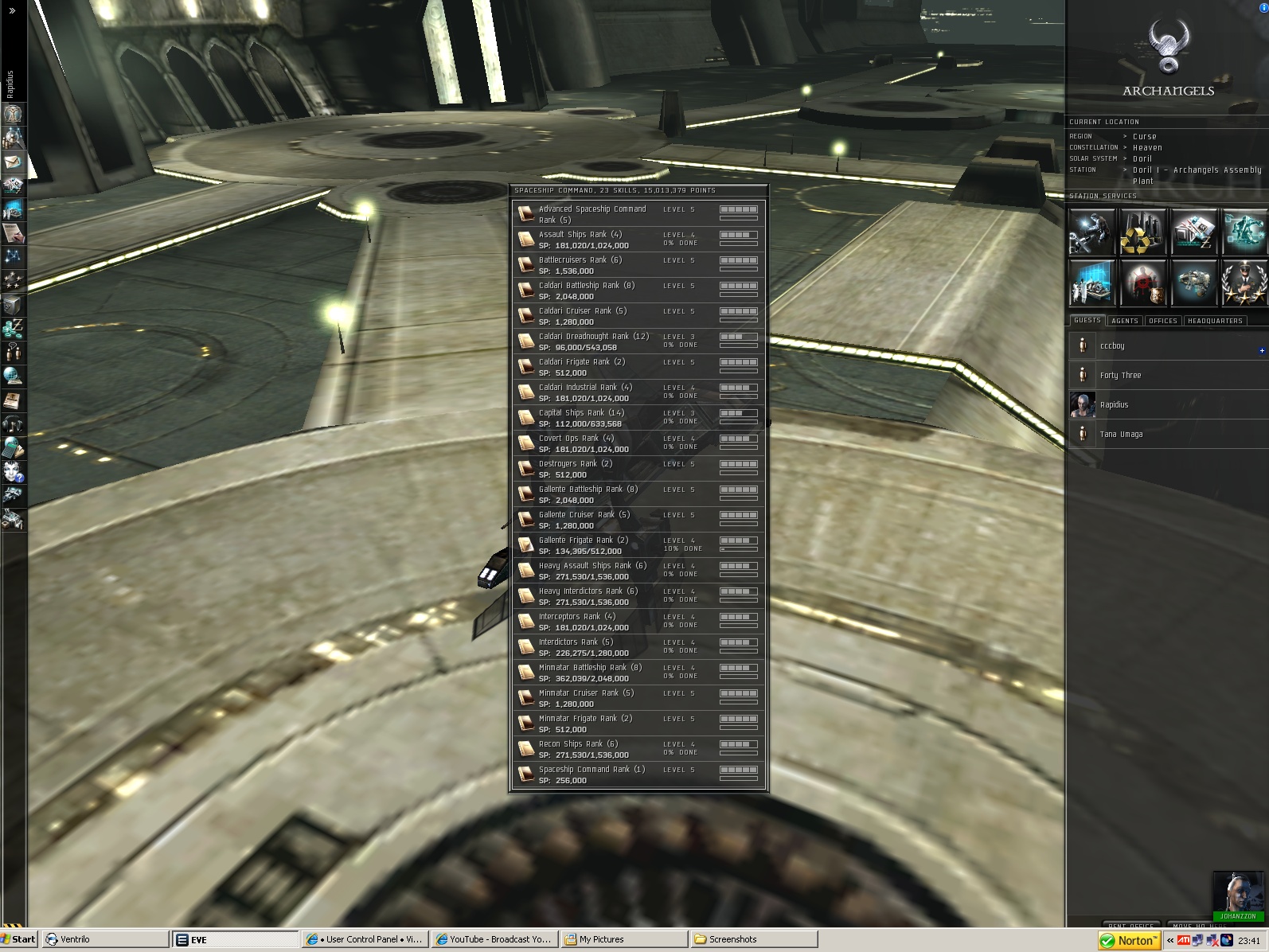Select the Advanced Spaceship Command skill
Image resolution: width=1269 pixels, height=952 pixels.
(x=638, y=214)
